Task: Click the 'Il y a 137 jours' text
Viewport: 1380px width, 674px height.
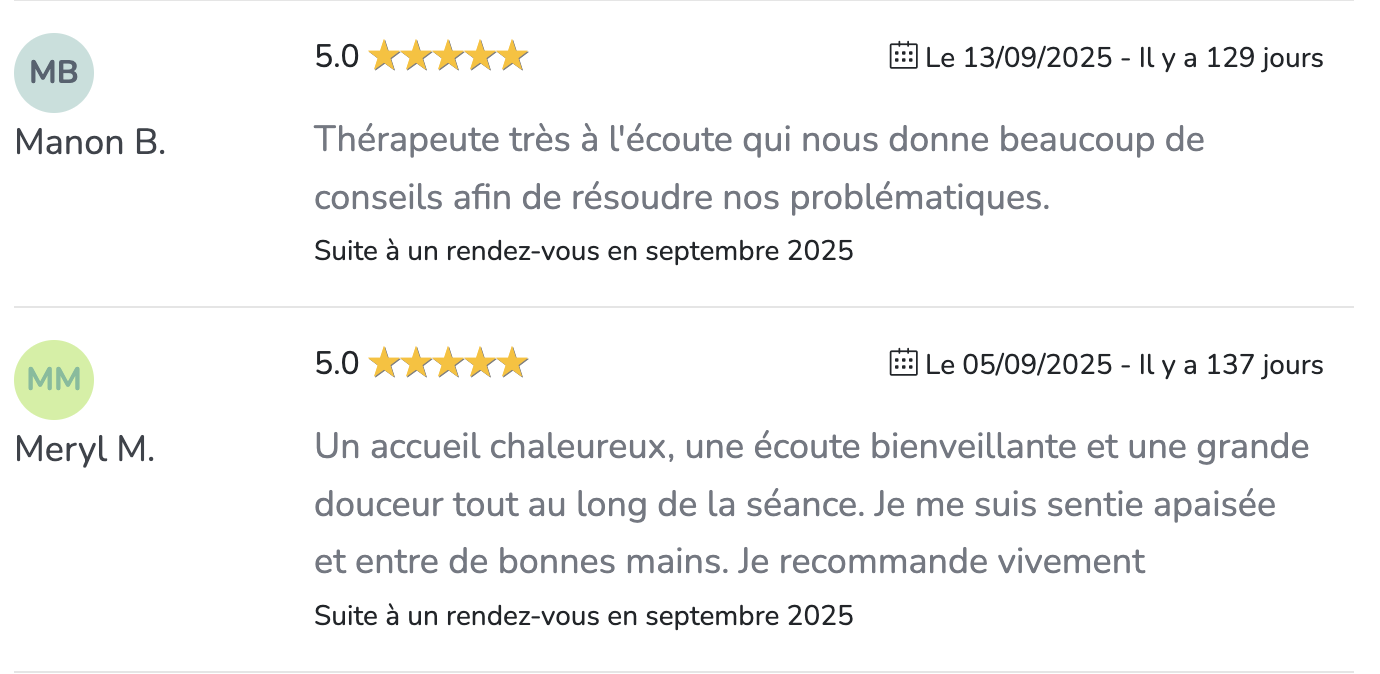Action: (1231, 365)
